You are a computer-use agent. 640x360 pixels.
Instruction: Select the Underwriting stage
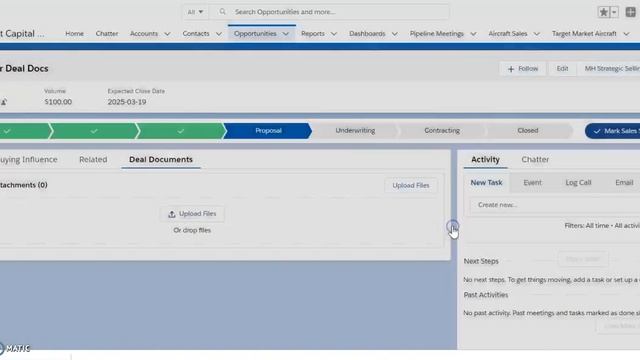point(355,131)
